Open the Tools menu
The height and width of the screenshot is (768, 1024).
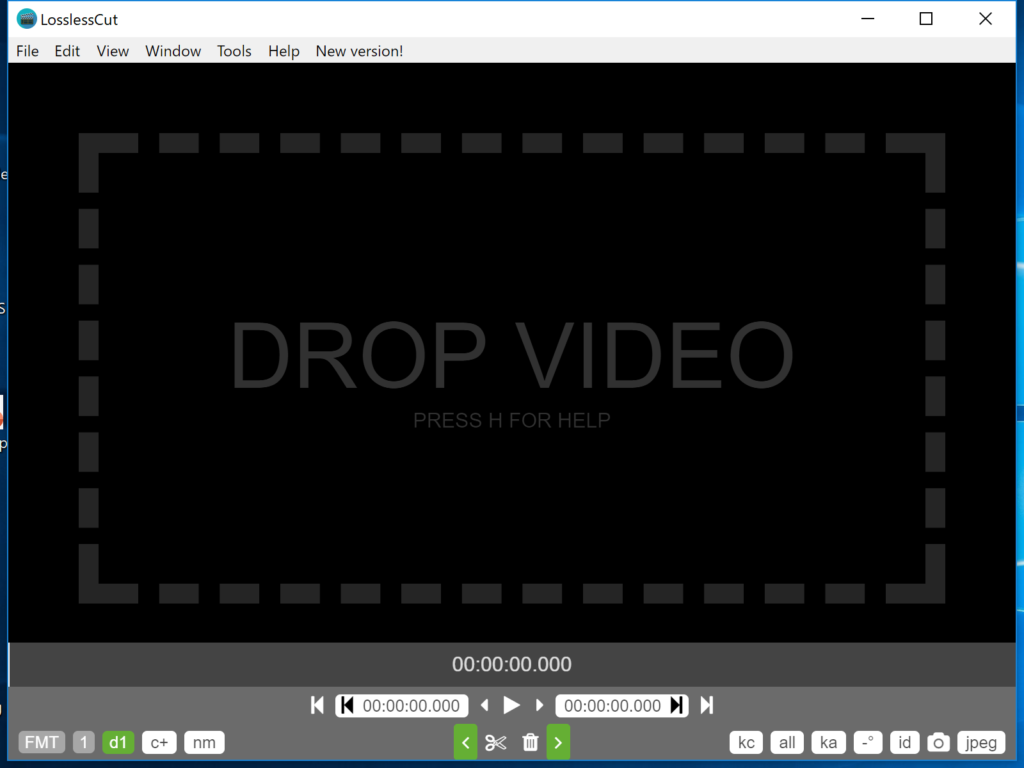[x=234, y=51]
